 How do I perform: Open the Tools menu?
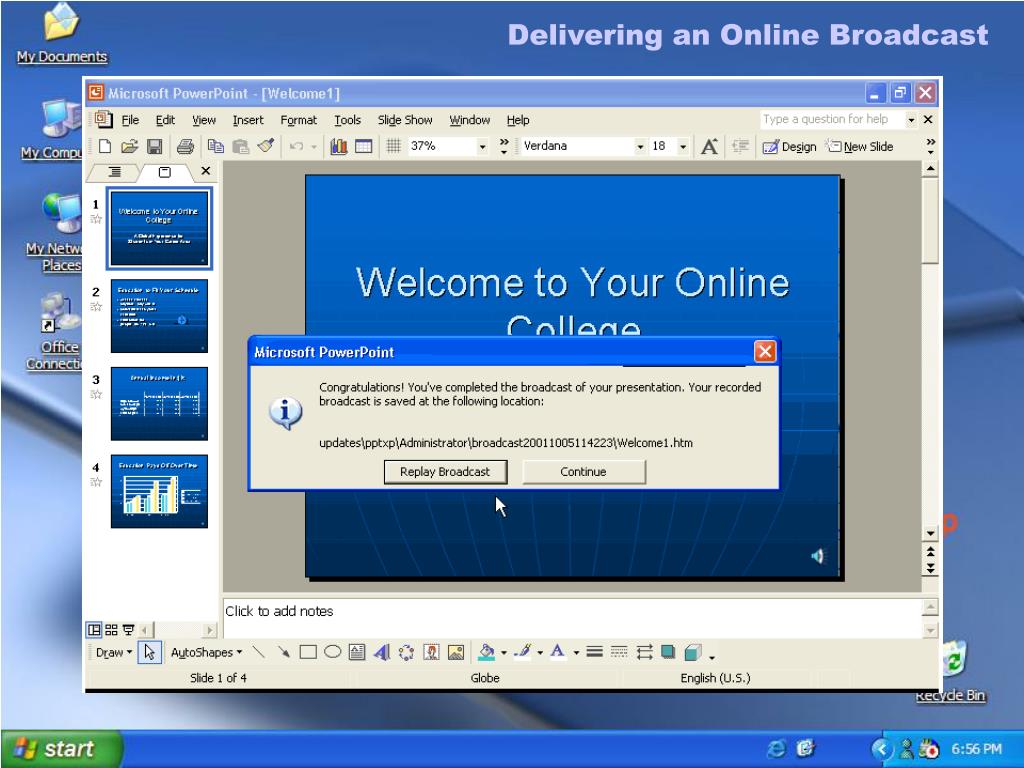(347, 120)
